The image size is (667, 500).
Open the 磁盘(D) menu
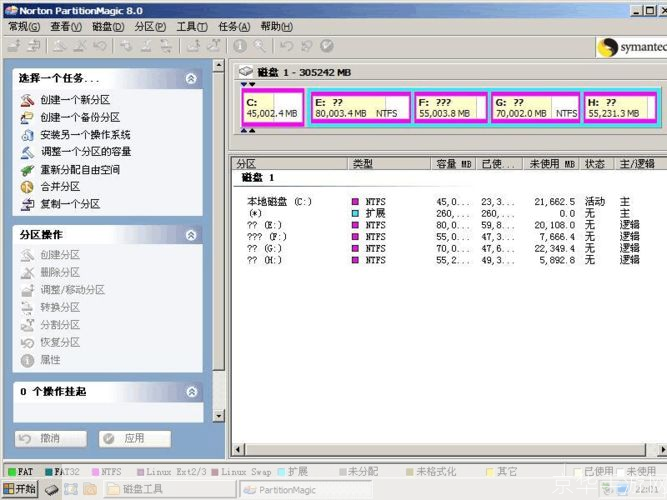tap(108, 27)
